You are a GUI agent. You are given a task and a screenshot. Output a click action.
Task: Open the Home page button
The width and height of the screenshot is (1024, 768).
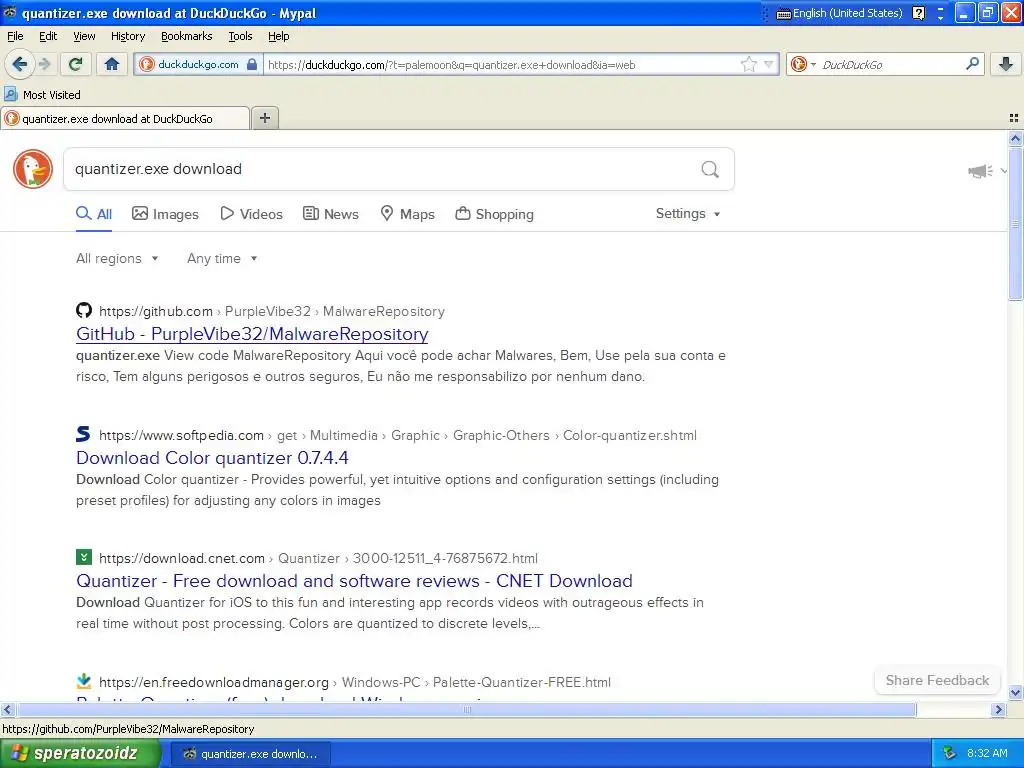(x=112, y=64)
